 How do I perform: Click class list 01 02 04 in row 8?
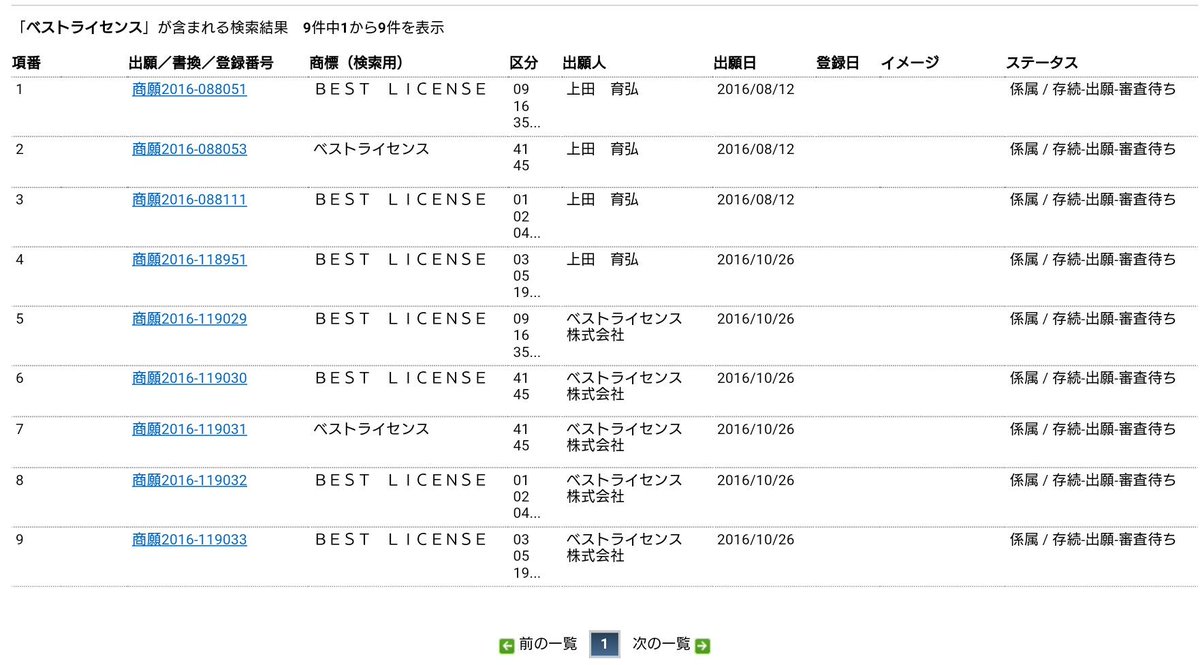click(x=526, y=497)
